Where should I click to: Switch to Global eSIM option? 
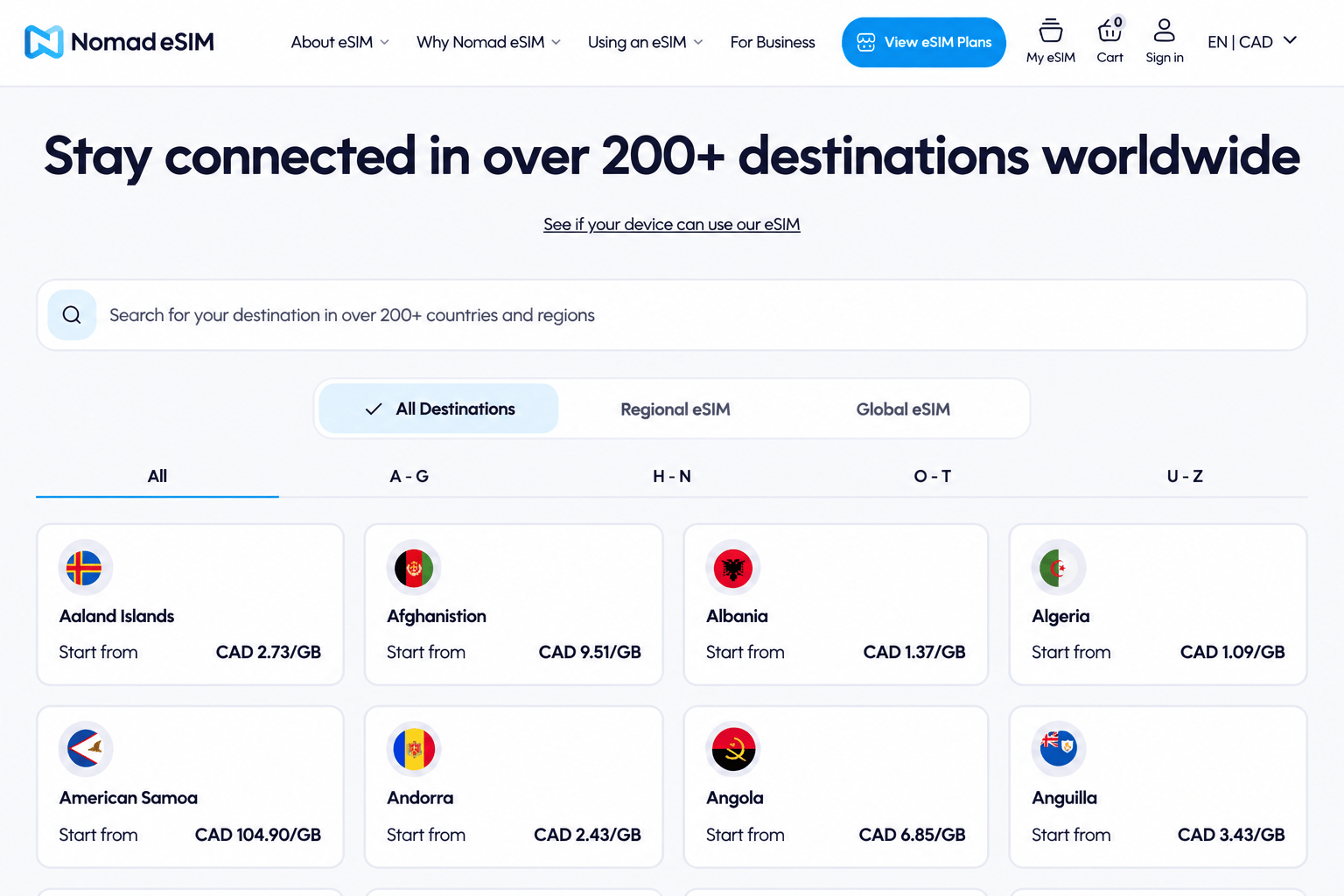[x=903, y=409]
